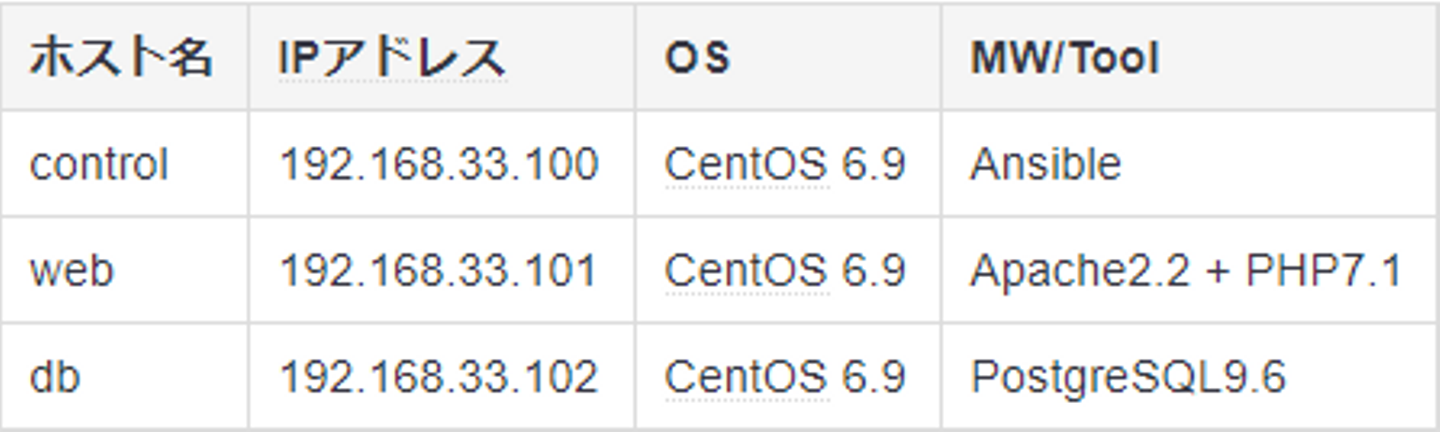Click the CentOS abbreviation in control row
This screenshot has height=432, width=1440.
746,164
